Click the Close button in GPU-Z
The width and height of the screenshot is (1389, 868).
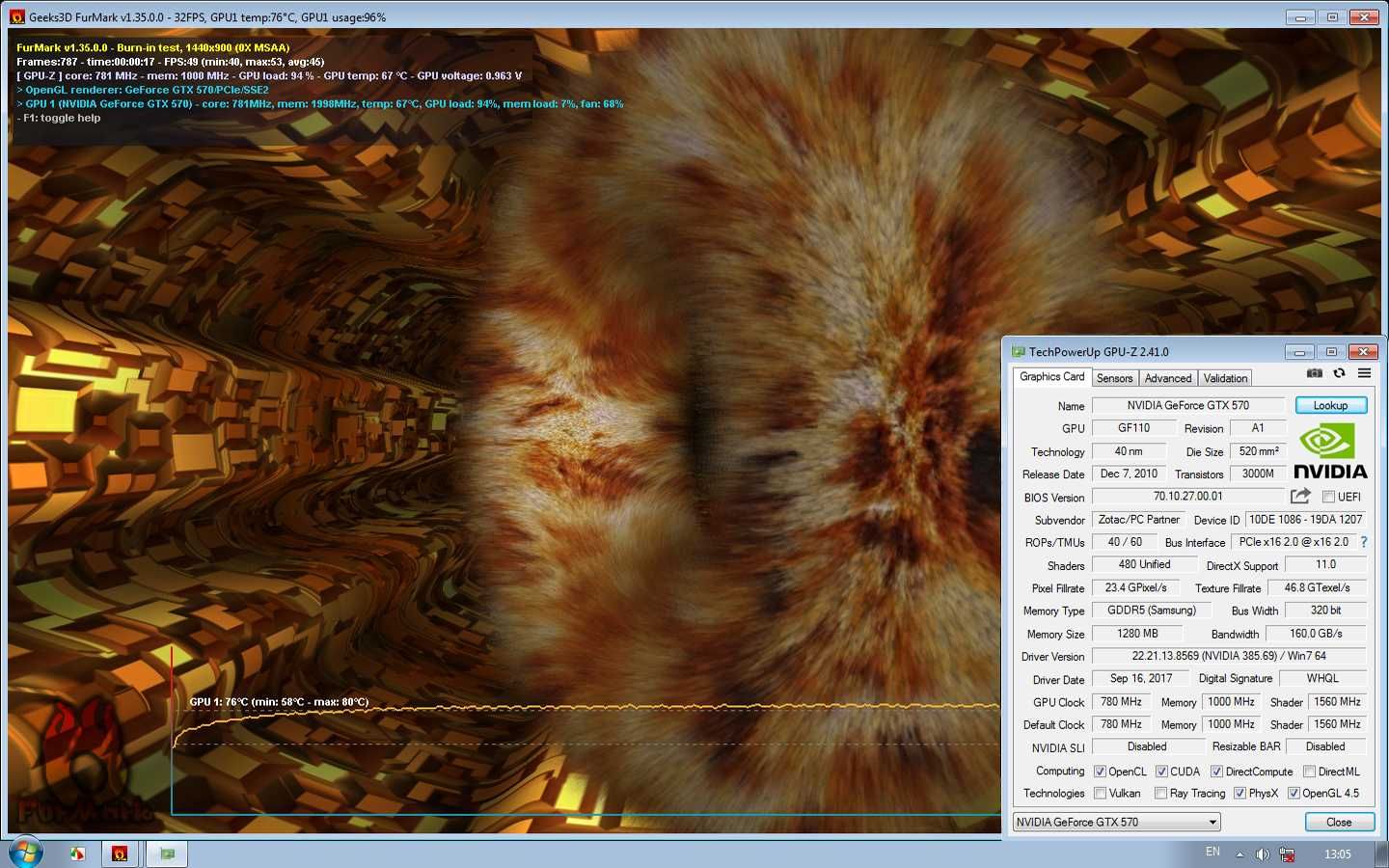point(1339,822)
